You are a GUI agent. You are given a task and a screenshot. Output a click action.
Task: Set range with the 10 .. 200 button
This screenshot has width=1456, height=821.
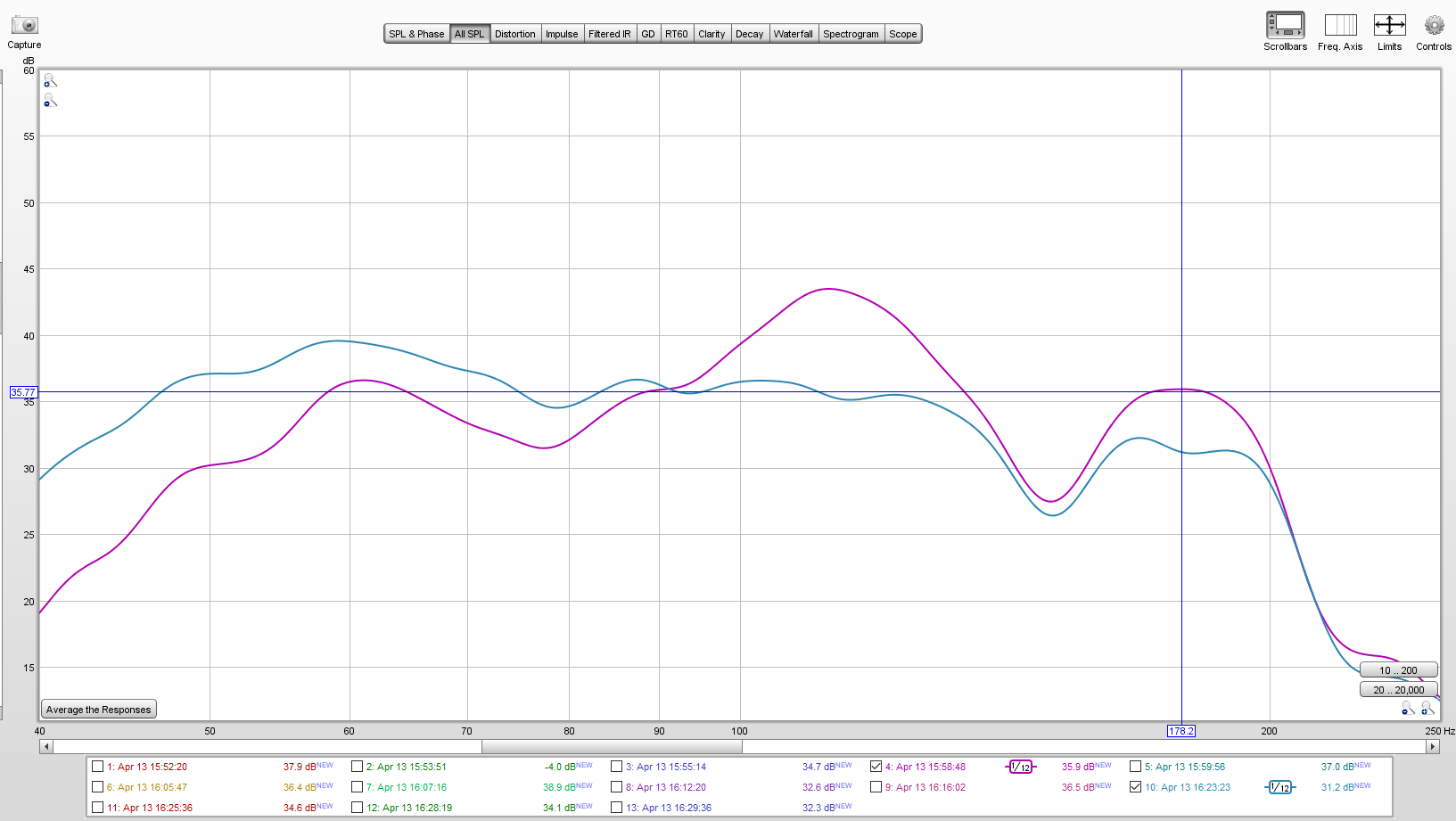click(1398, 670)
